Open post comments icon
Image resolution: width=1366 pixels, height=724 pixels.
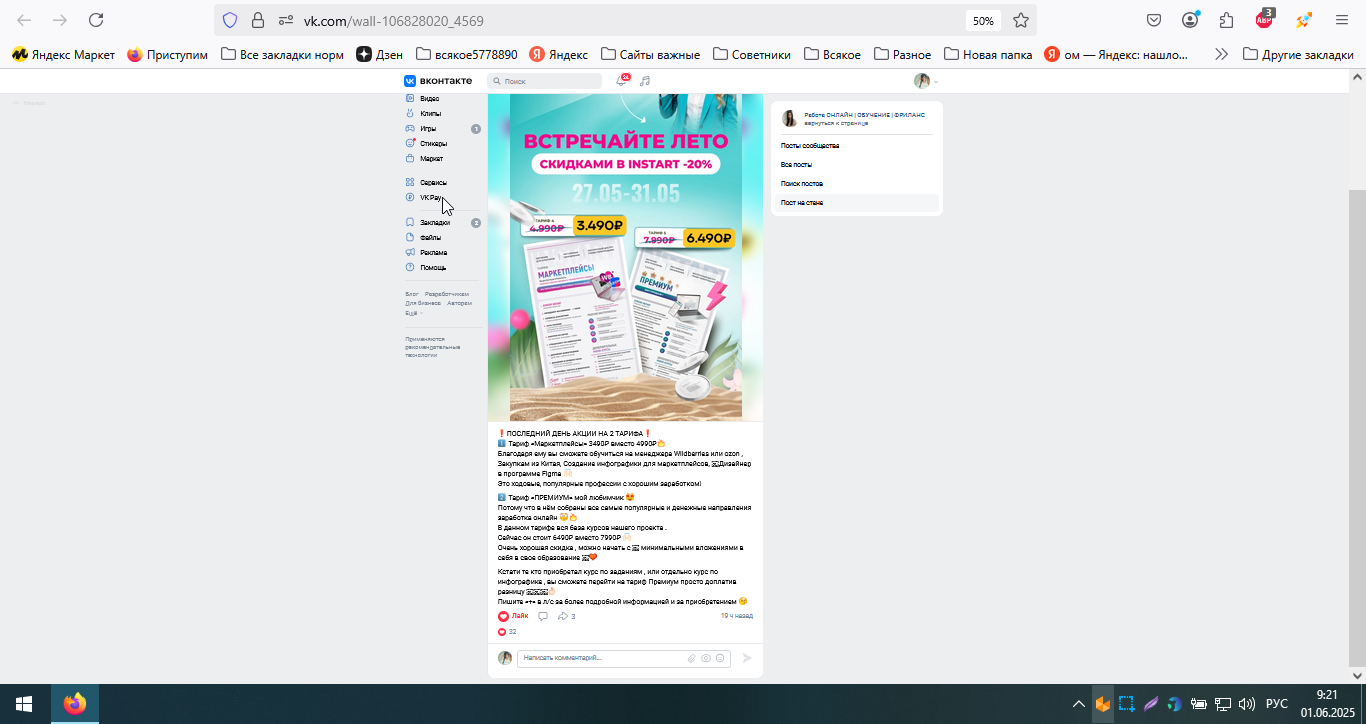[543, 617]
